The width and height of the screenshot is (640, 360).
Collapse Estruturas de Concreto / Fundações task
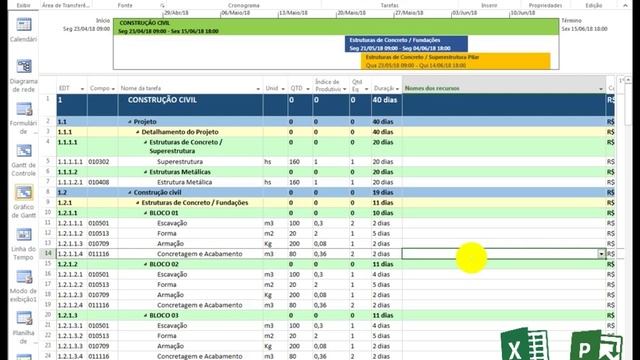coord(138,203)
